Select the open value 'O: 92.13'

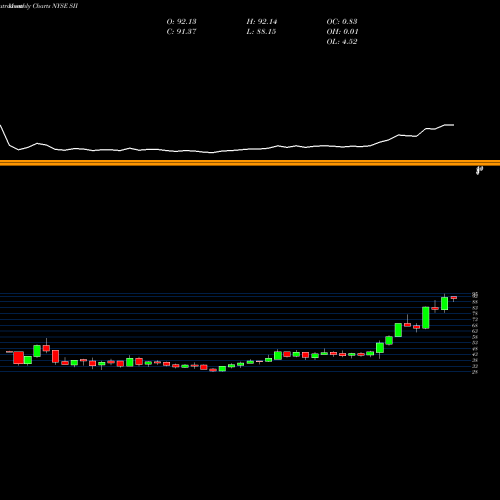[181, 22]
